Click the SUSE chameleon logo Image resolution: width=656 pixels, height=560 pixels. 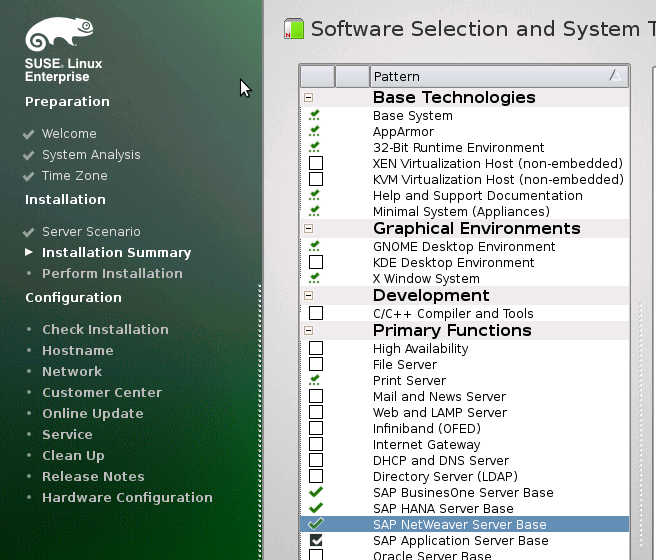point(59,34)
